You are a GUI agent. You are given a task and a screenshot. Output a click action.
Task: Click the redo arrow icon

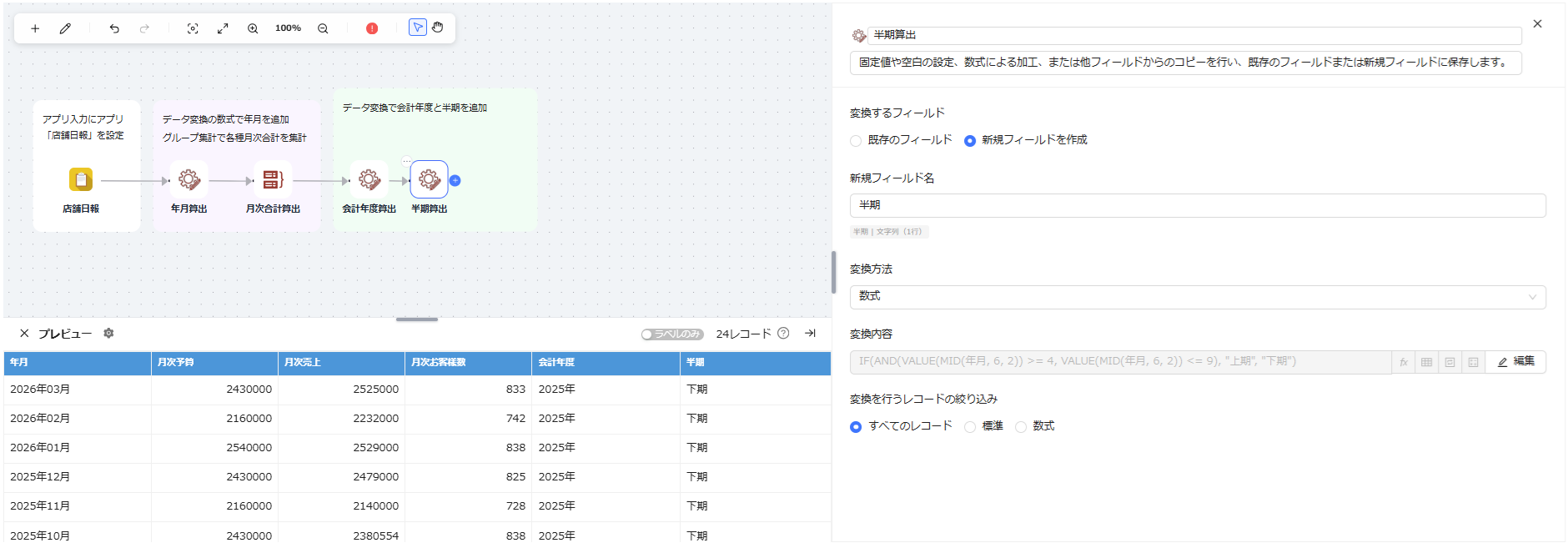[x=144, y=28]
